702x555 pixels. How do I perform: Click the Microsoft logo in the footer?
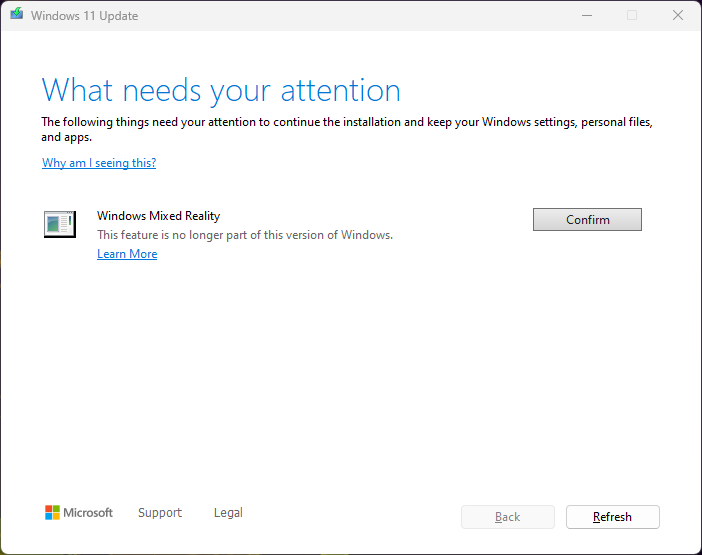(x=79, y=512)
